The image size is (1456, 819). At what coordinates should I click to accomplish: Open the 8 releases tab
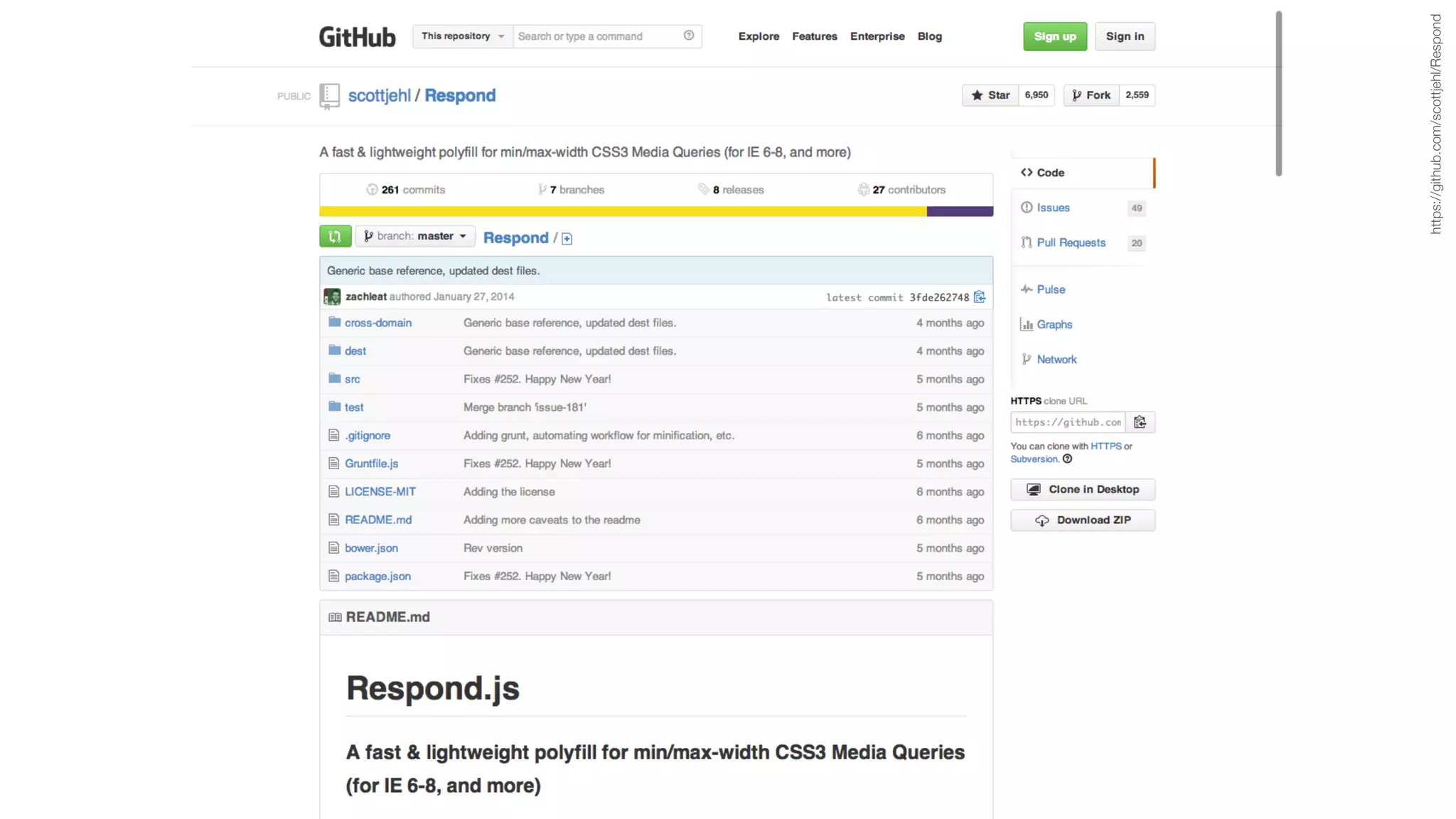[731, 190]
